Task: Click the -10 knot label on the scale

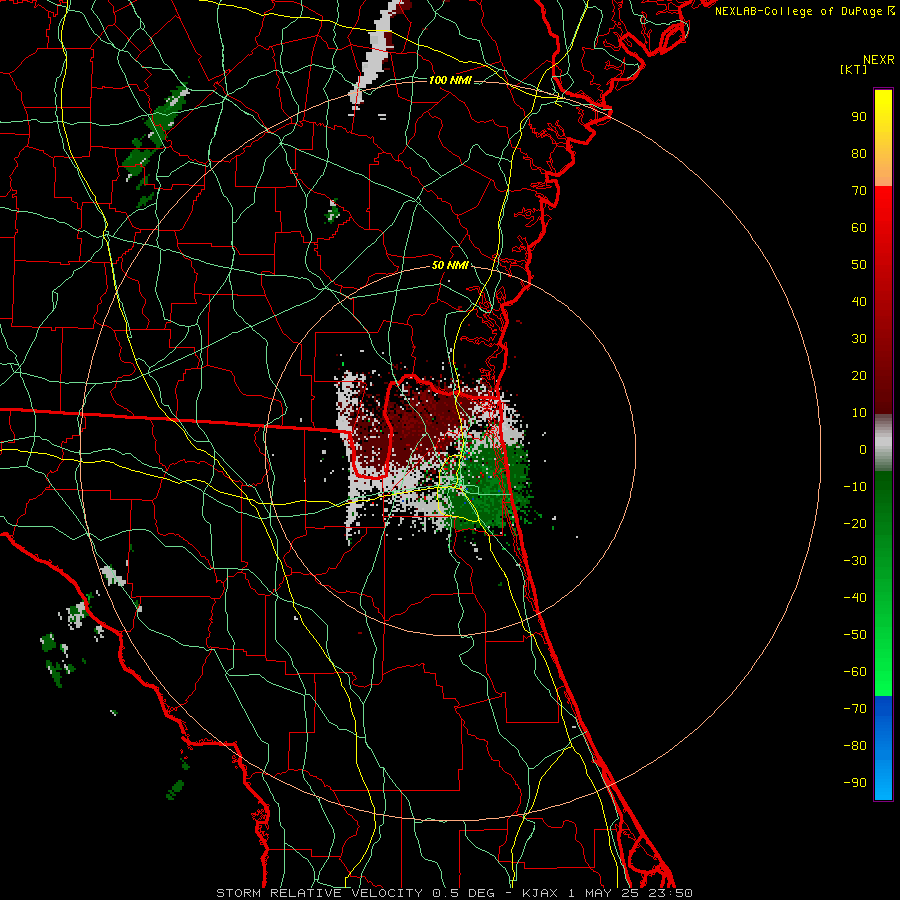Action: 855,487
